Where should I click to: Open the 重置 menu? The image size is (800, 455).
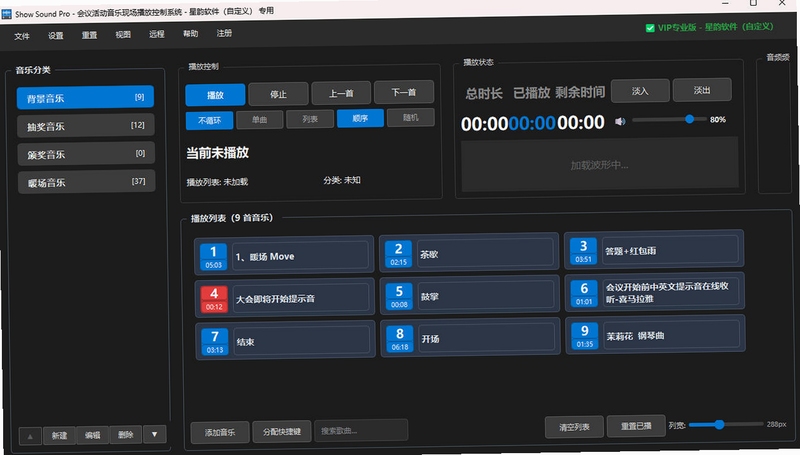(89, 35)
